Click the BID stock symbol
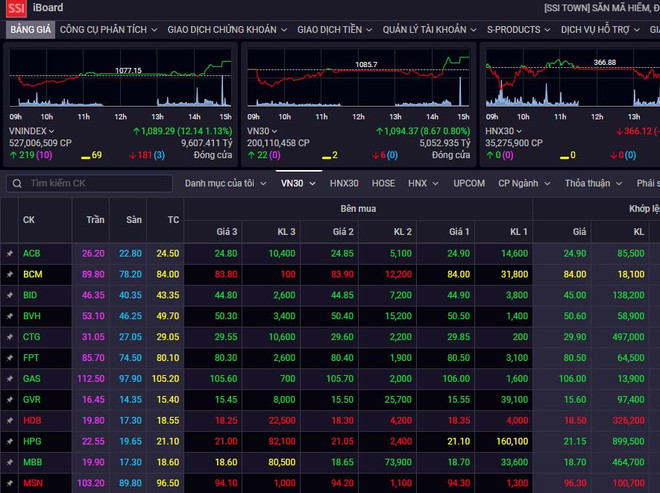 [x=30, y=296]
